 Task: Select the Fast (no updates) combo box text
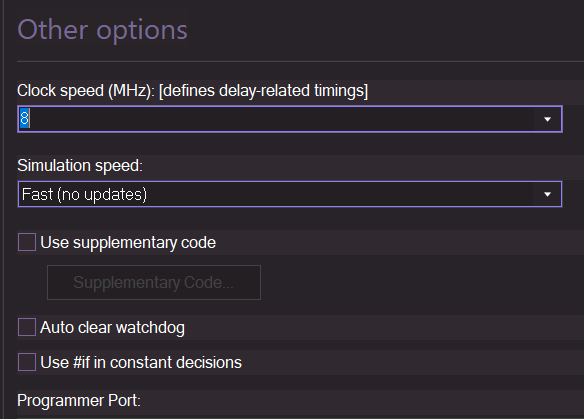coord(85,194)
